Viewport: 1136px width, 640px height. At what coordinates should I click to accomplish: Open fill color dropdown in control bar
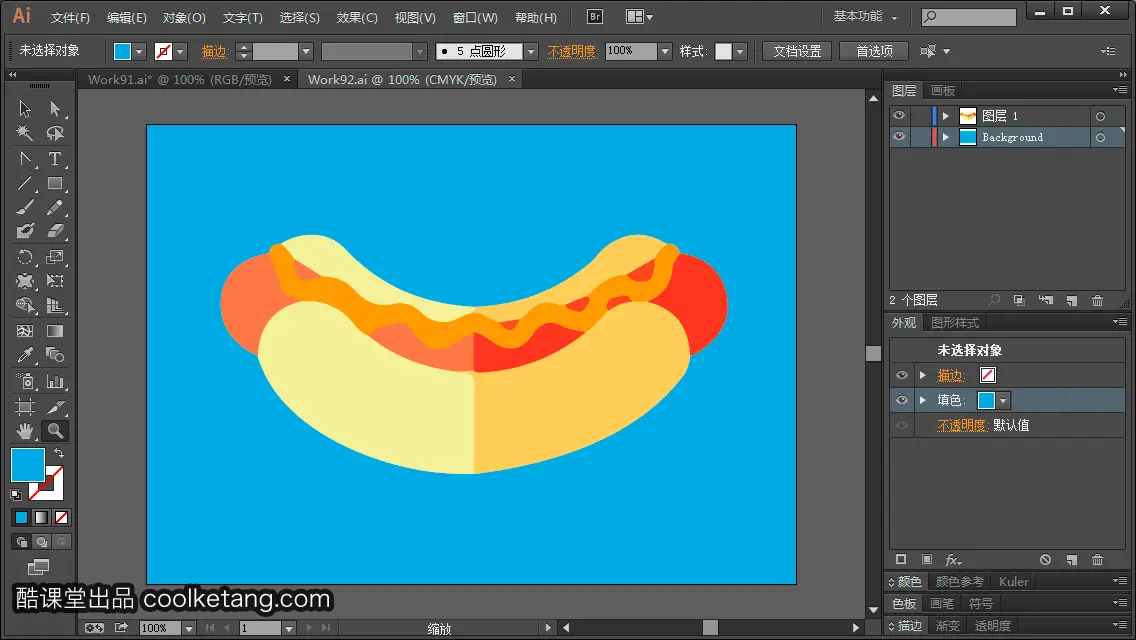[139, 51]
